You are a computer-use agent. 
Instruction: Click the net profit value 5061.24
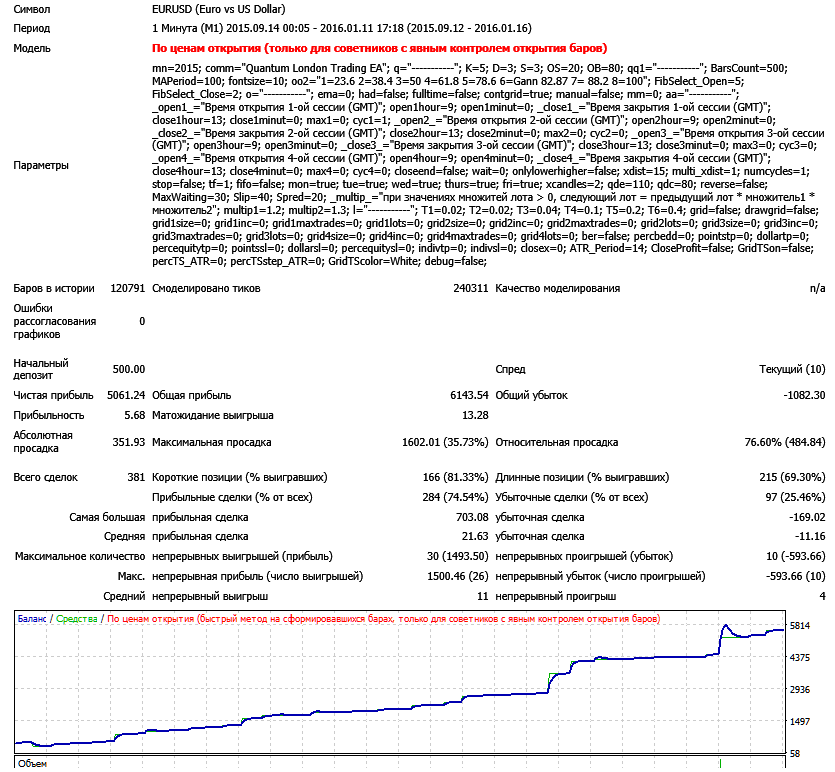(x=126, y=396)
